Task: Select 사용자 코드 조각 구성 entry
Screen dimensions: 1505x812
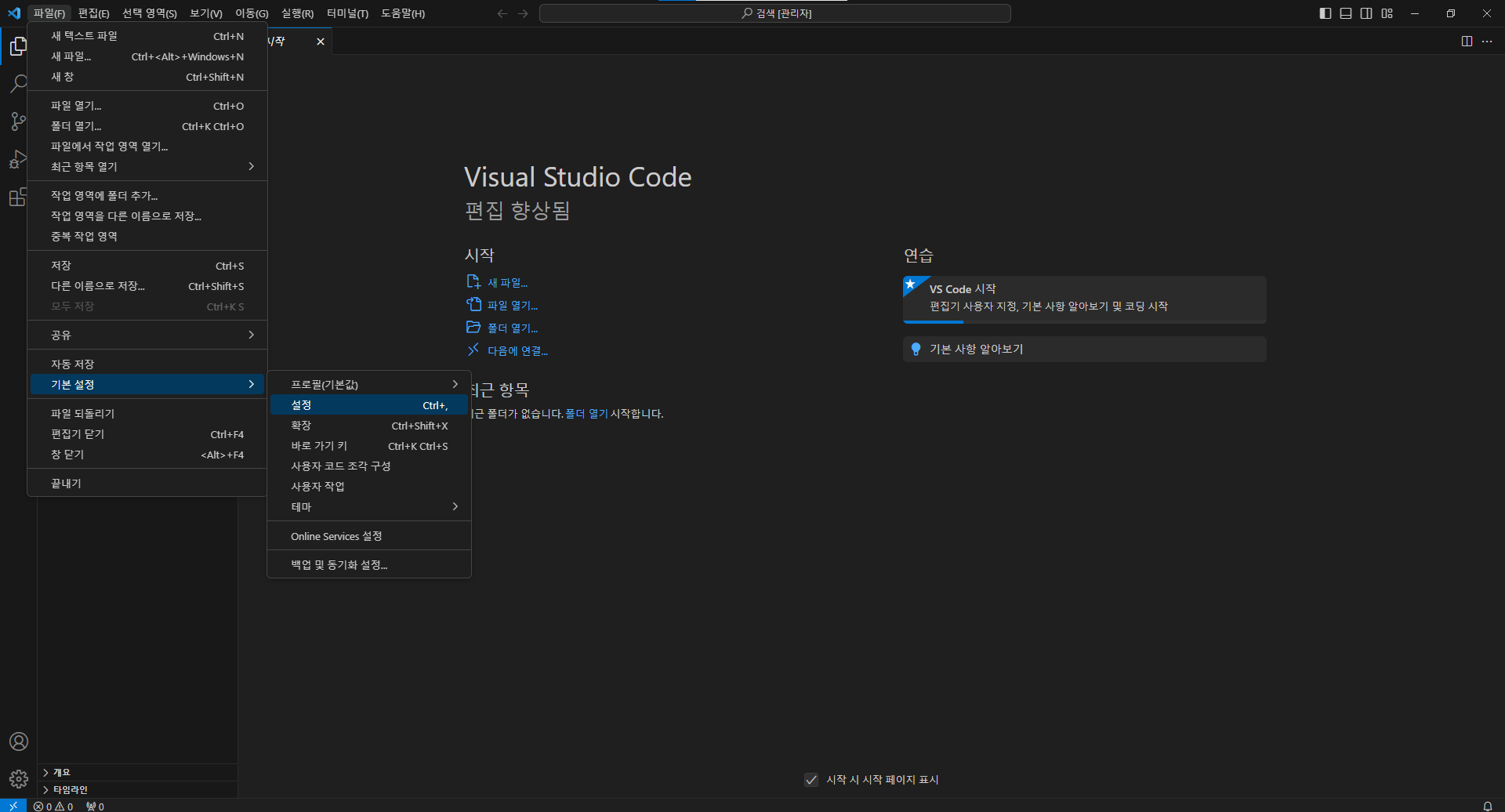Action: [x=369, y=466]
